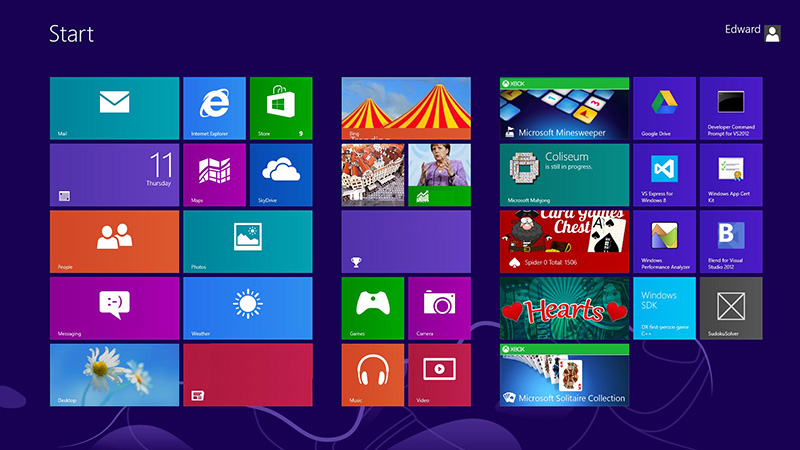Open the Camera tile
The width and height of the screenshot is (800, 450).
point(439,308)
